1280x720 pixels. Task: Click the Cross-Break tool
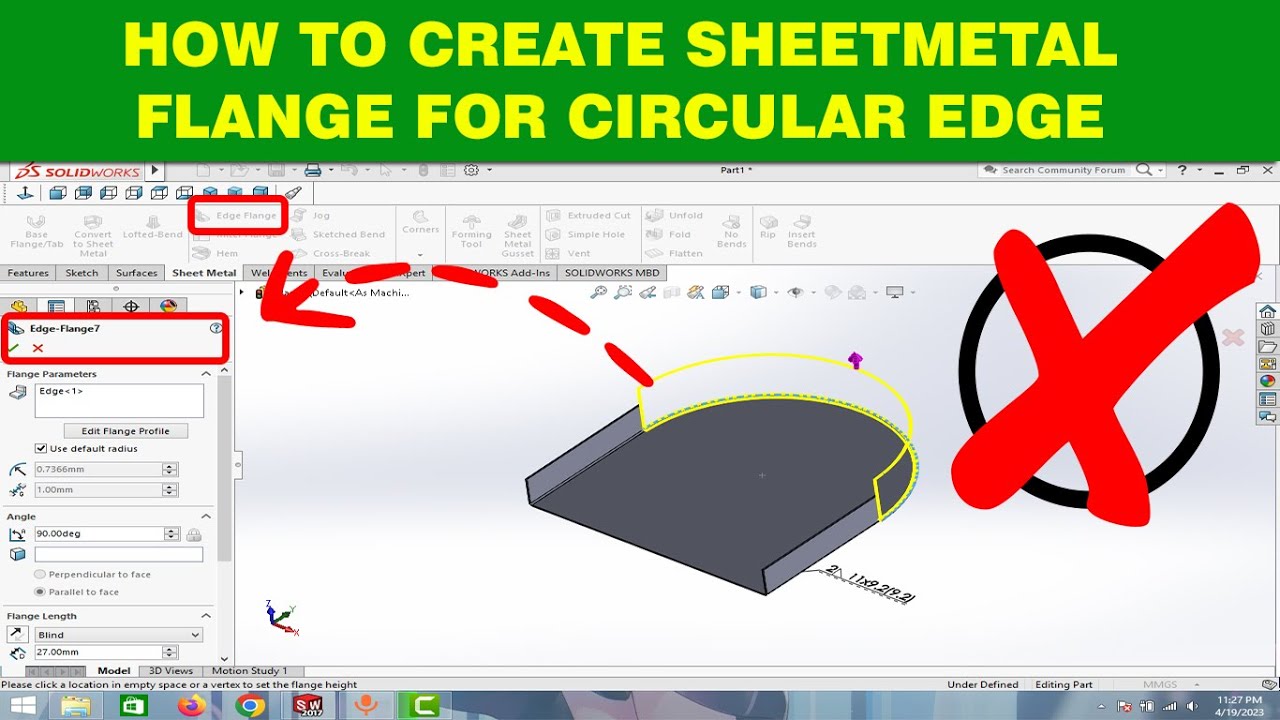tap(332, 253)
